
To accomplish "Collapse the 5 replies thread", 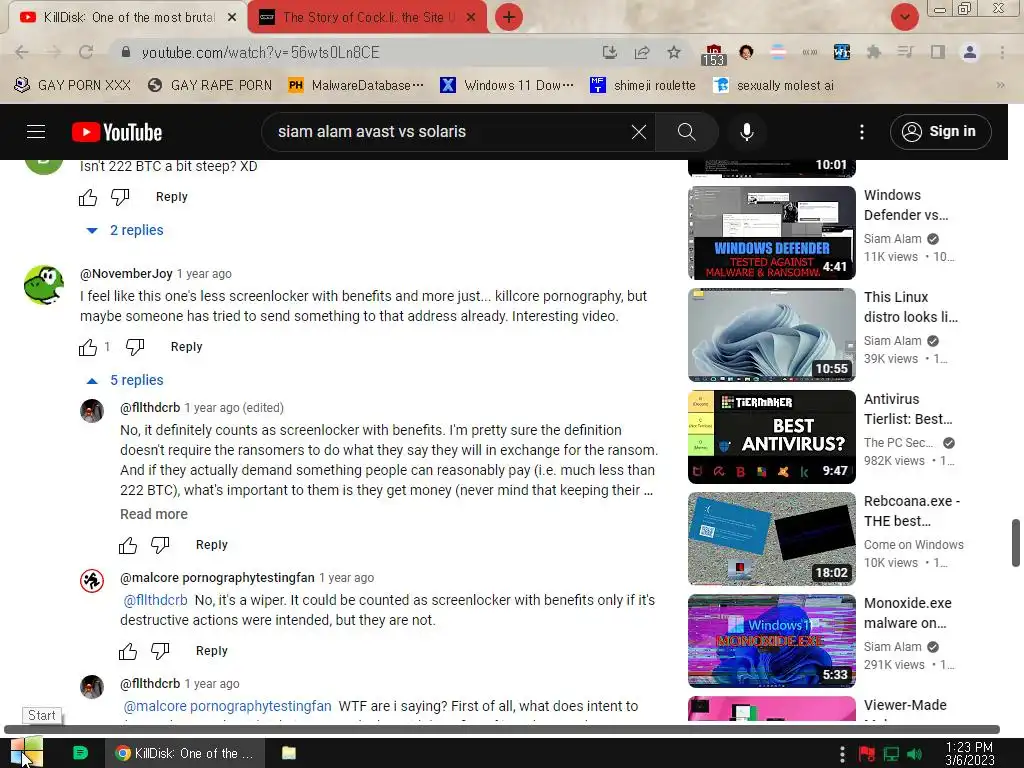I will click(125, 380).
